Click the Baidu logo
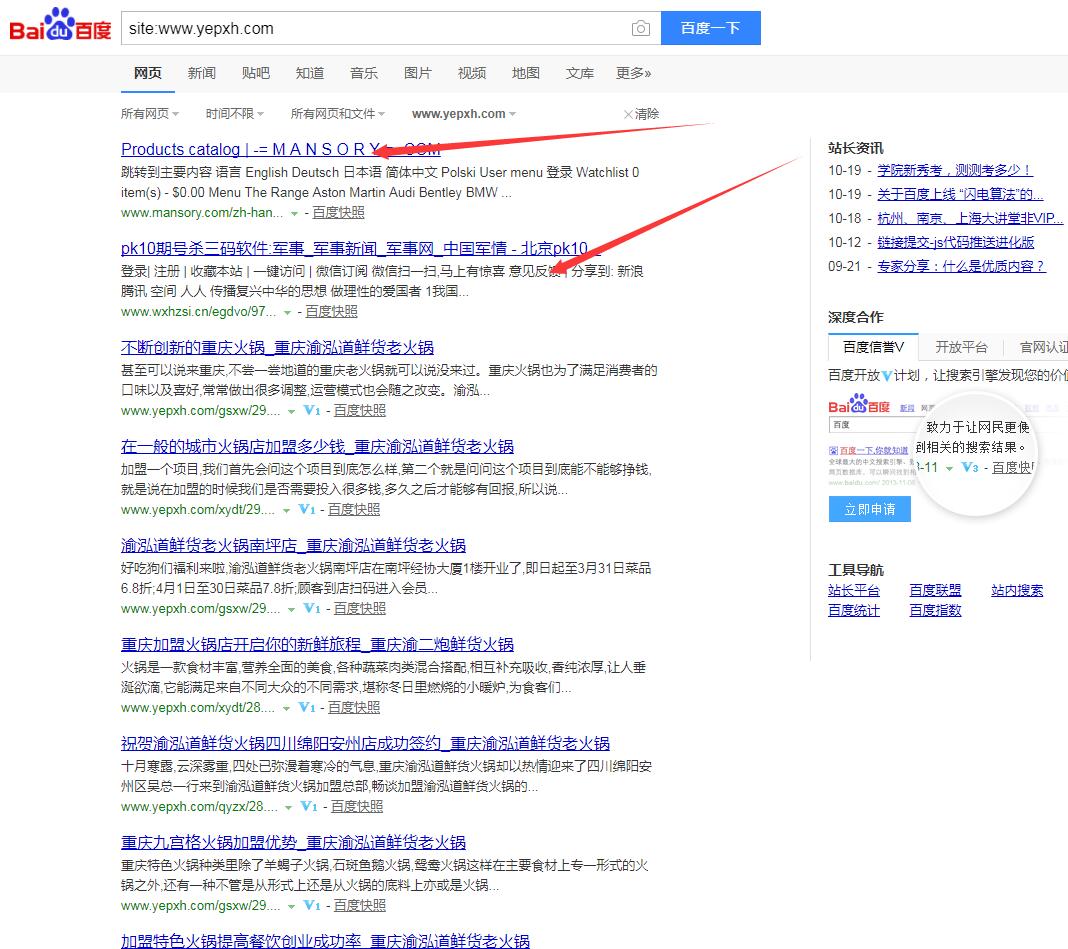Screen dimensions: 1068x949 [x=60, y=25]
